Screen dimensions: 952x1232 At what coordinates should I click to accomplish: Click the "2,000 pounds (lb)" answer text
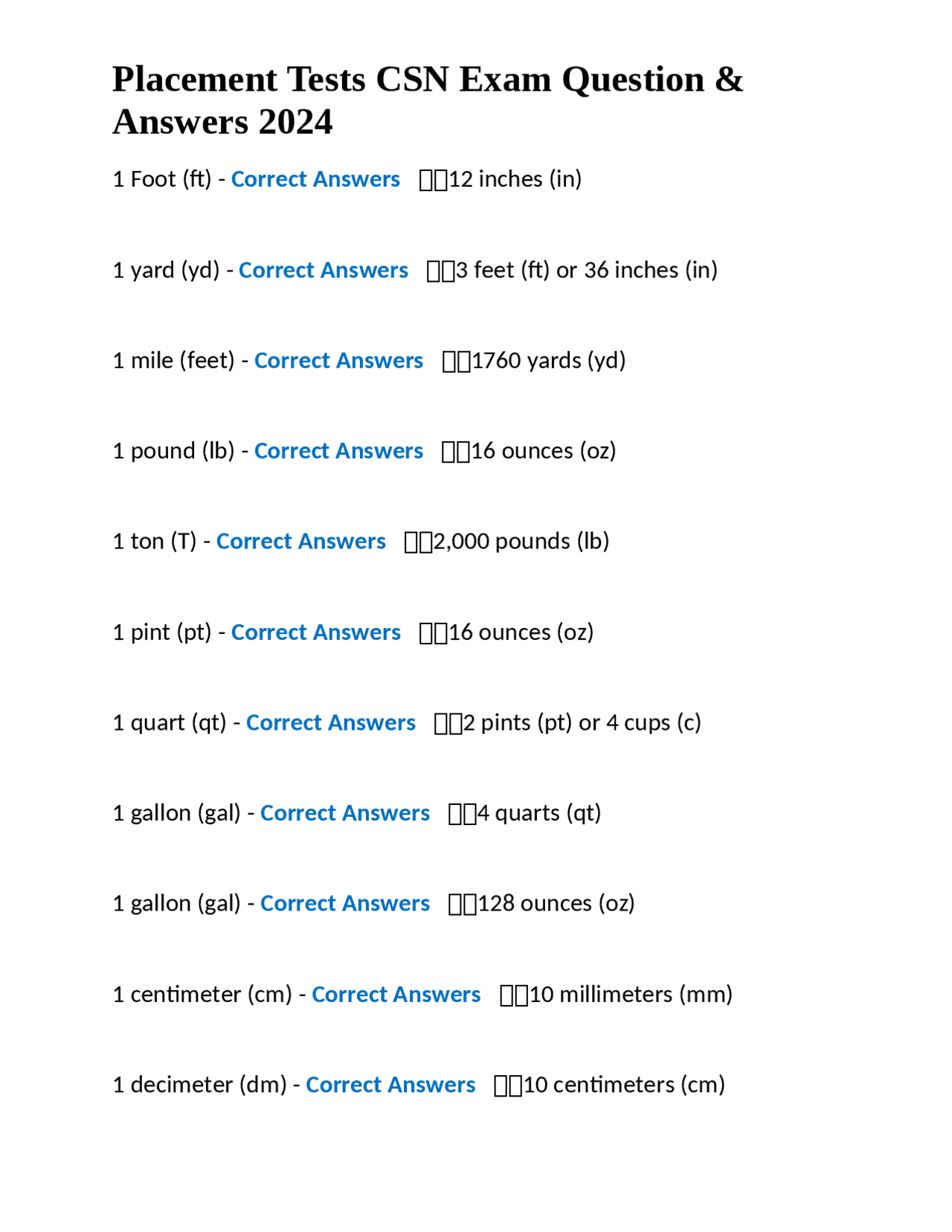click(521, 542)
